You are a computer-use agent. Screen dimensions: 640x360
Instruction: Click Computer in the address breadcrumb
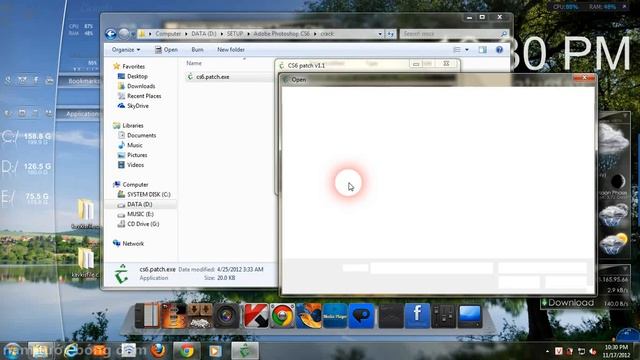[x=168, y=34]
